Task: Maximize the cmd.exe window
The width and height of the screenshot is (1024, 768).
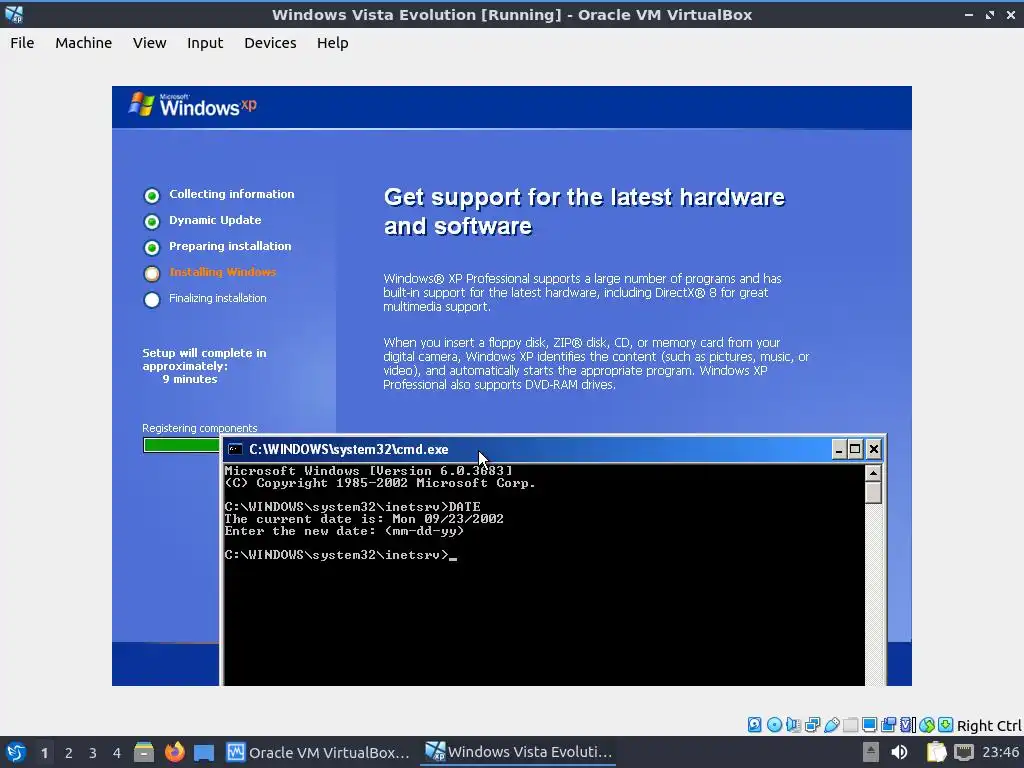Action: 855,449
